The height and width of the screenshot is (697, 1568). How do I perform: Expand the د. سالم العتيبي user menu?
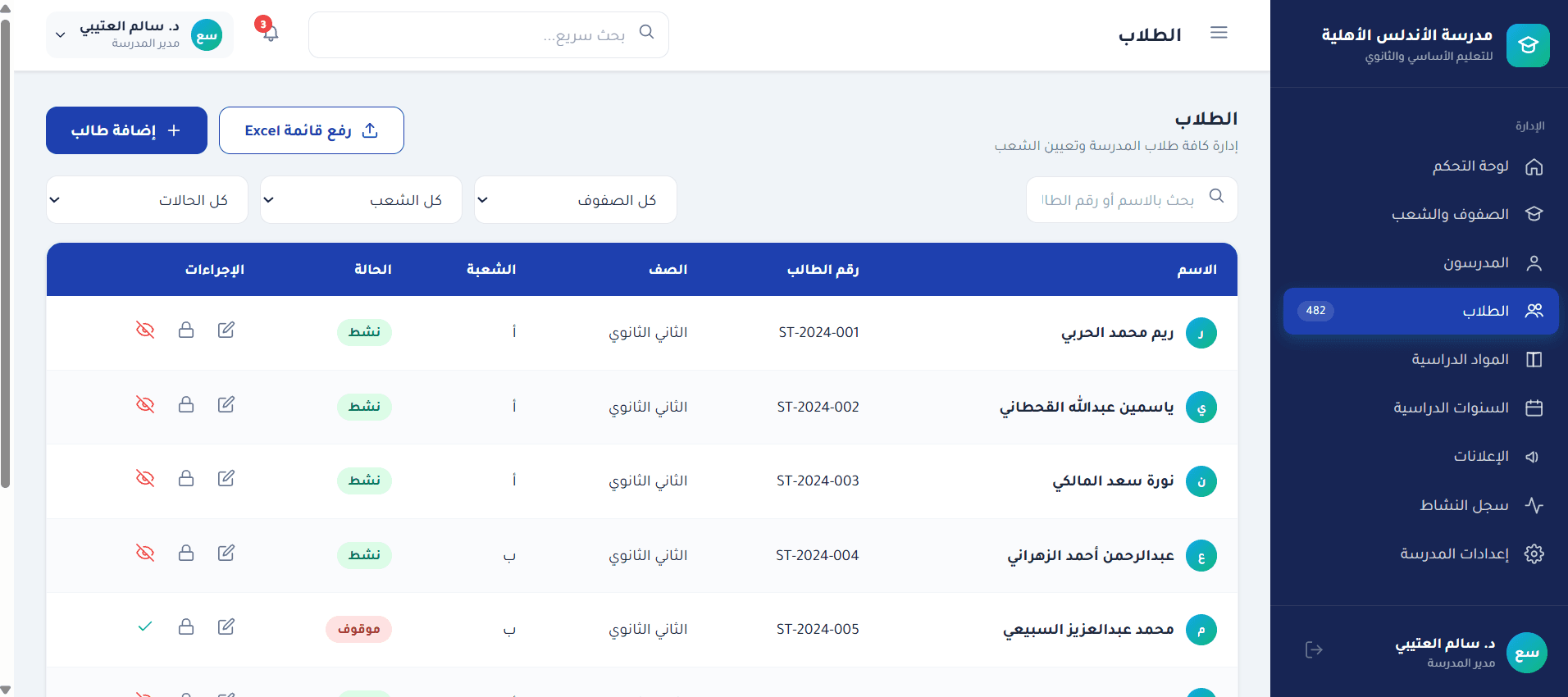(x=139, y=34)
